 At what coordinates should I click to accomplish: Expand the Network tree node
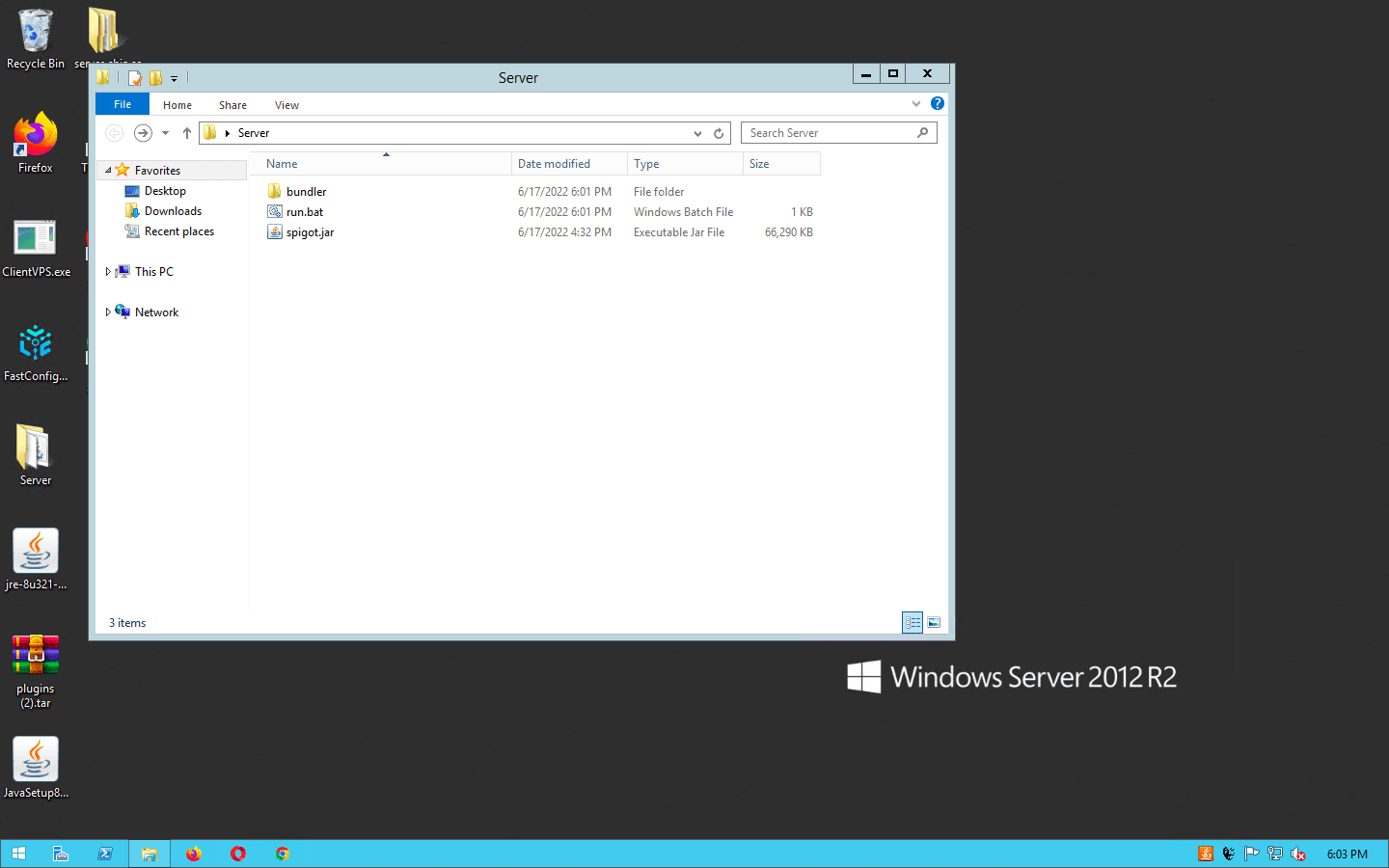[108, 312]
